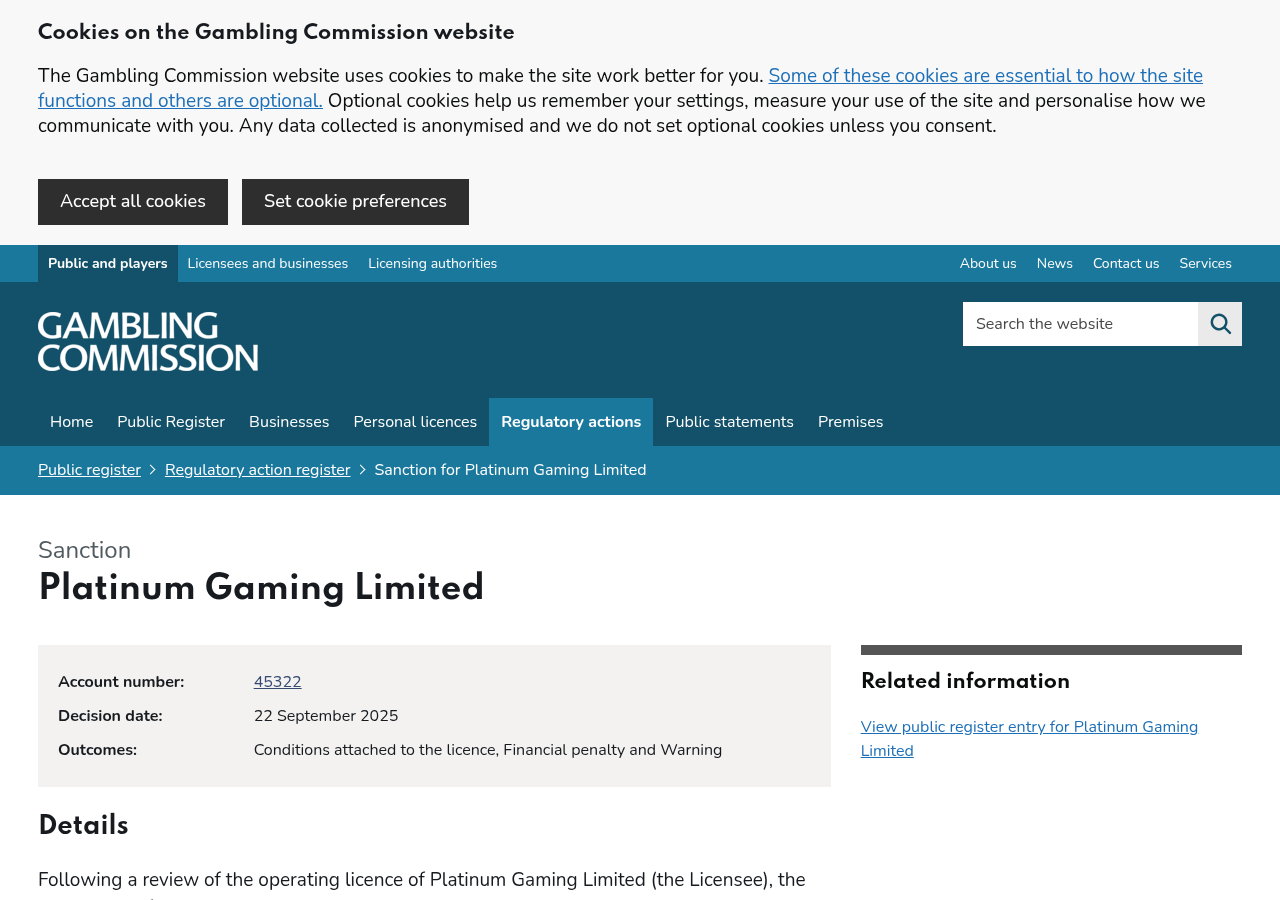The width and height of the screenshot is (1280, 900).
Task: Open the About us link
Action: 988,264
